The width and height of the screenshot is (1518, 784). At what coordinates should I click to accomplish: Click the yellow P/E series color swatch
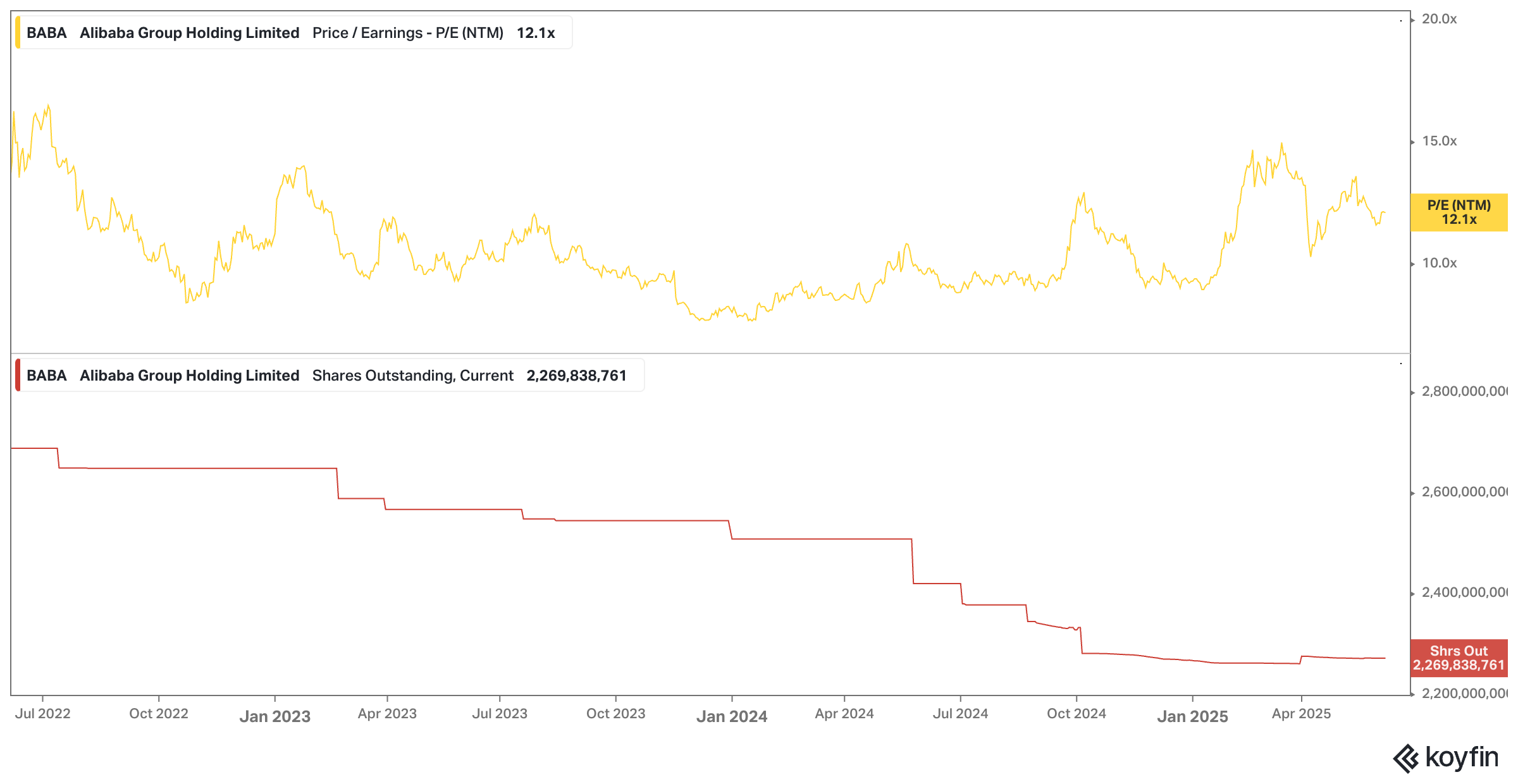(x=18, y=33)
